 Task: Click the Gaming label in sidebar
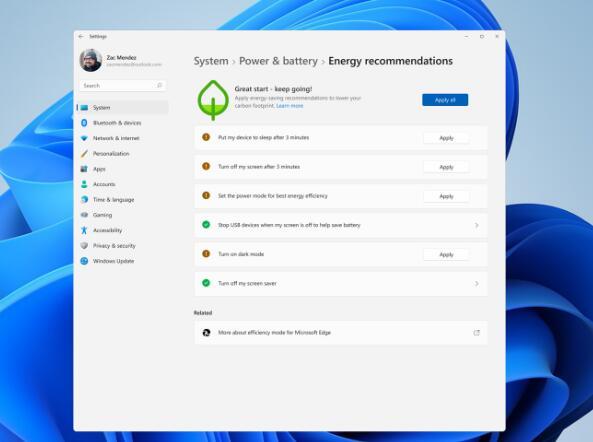(102, 215)
